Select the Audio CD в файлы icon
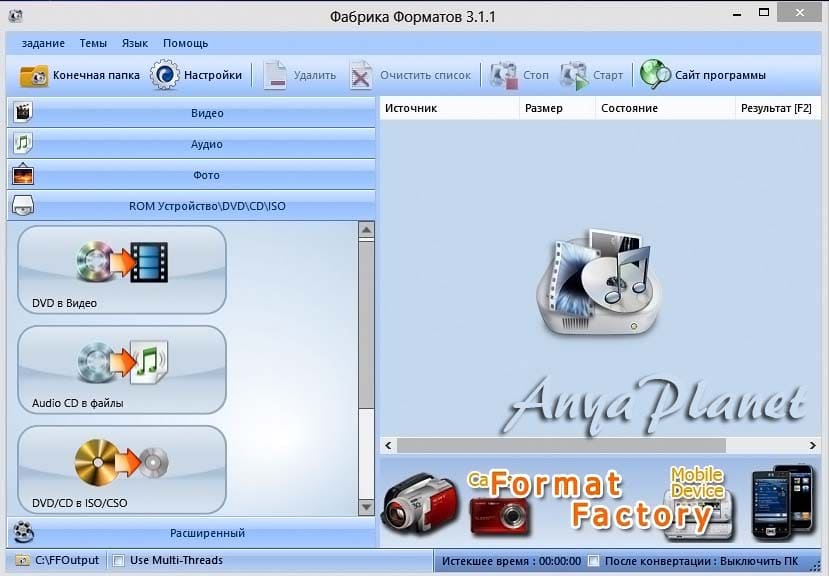829x576 pixels. click(x=122, y=362)
